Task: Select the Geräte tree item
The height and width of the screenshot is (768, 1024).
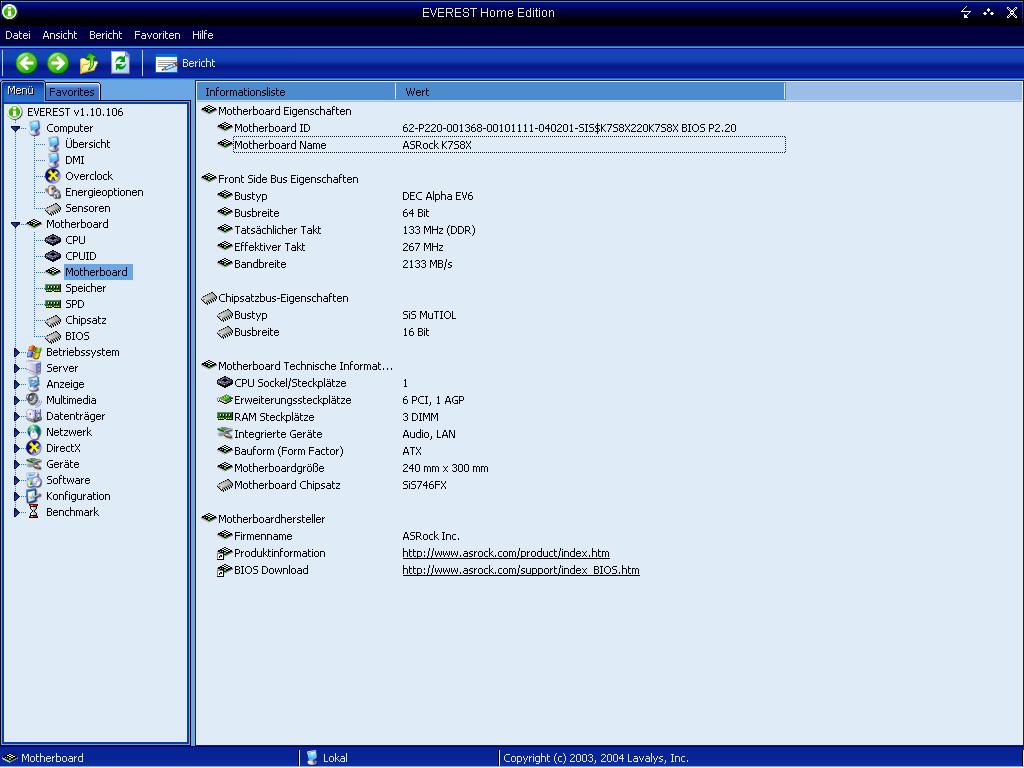Action: point(63,464)
